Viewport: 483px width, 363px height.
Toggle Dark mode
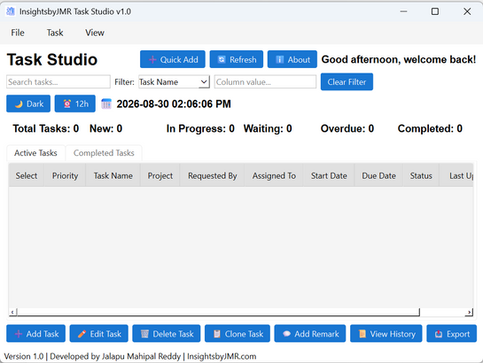(28, 104)
